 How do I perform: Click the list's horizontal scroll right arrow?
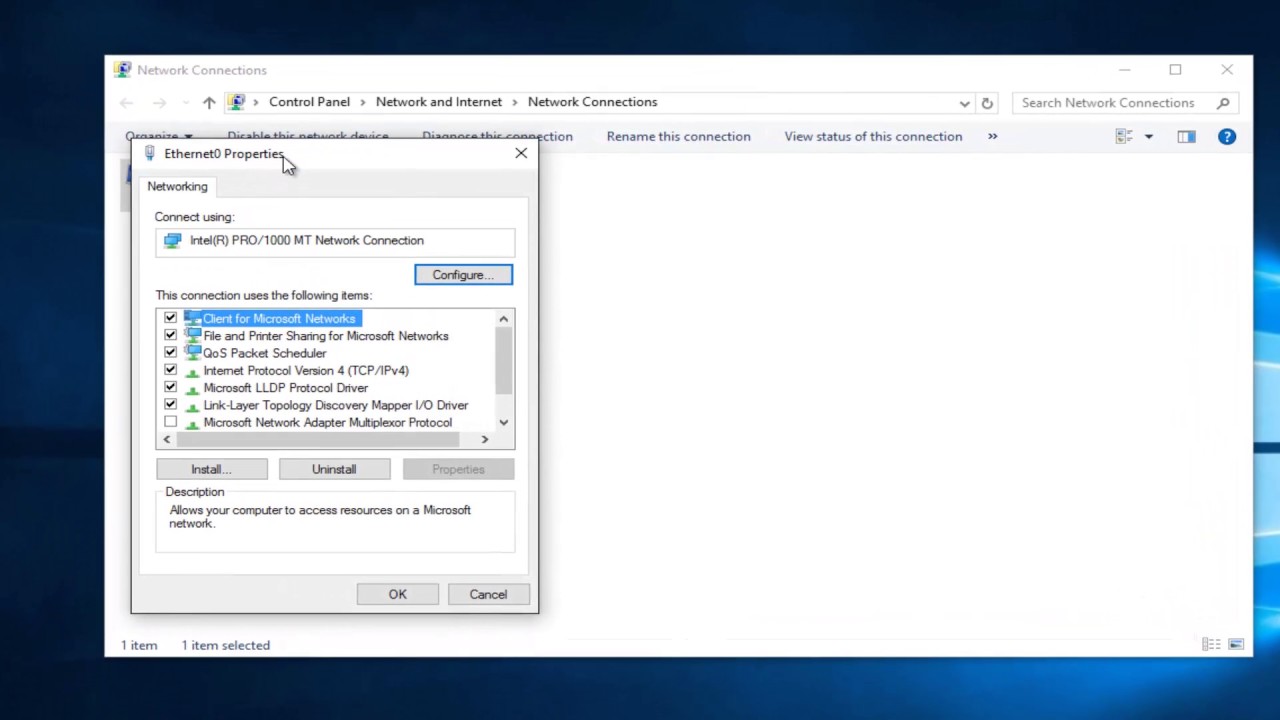(x=485, y=440)
